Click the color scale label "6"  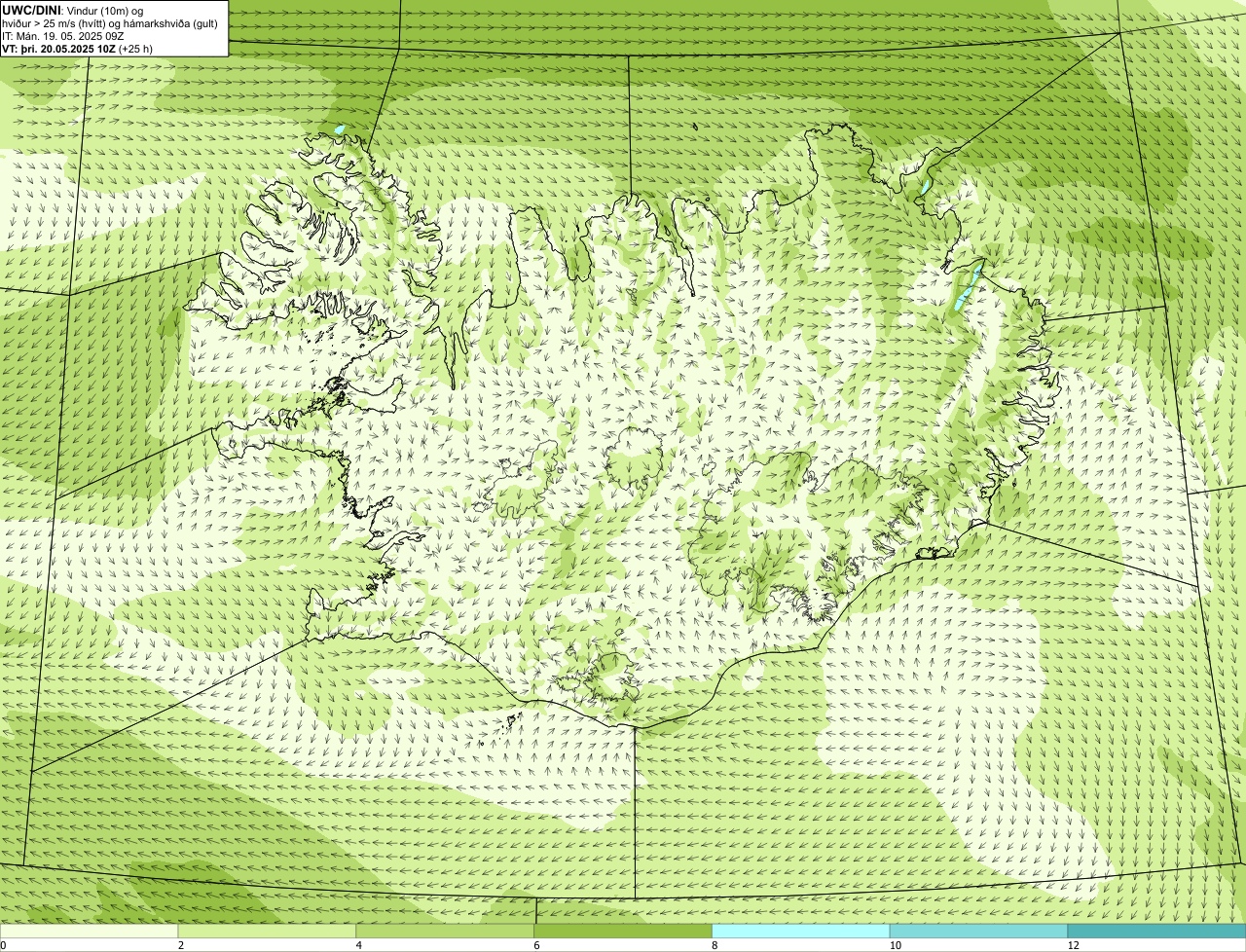536,945
